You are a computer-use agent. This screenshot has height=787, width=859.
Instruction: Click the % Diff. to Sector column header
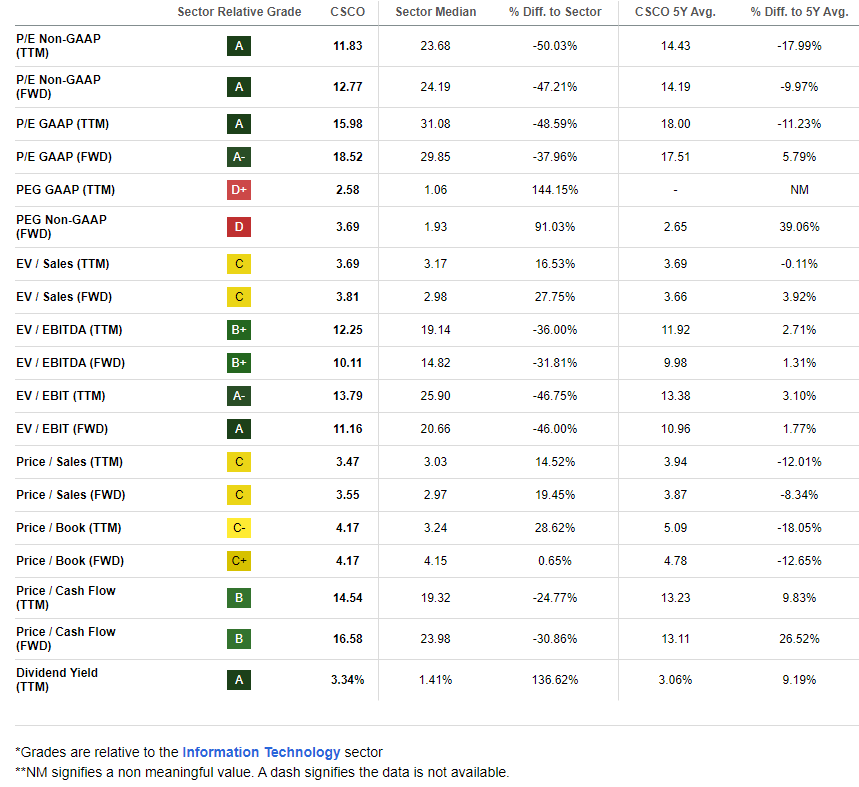555,12
